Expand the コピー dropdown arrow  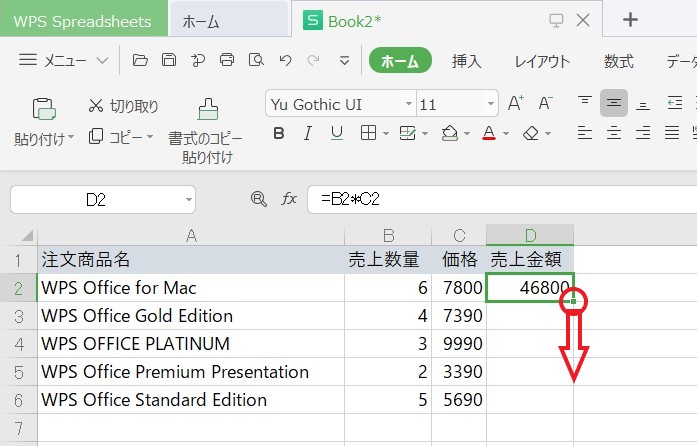(150, 137)
